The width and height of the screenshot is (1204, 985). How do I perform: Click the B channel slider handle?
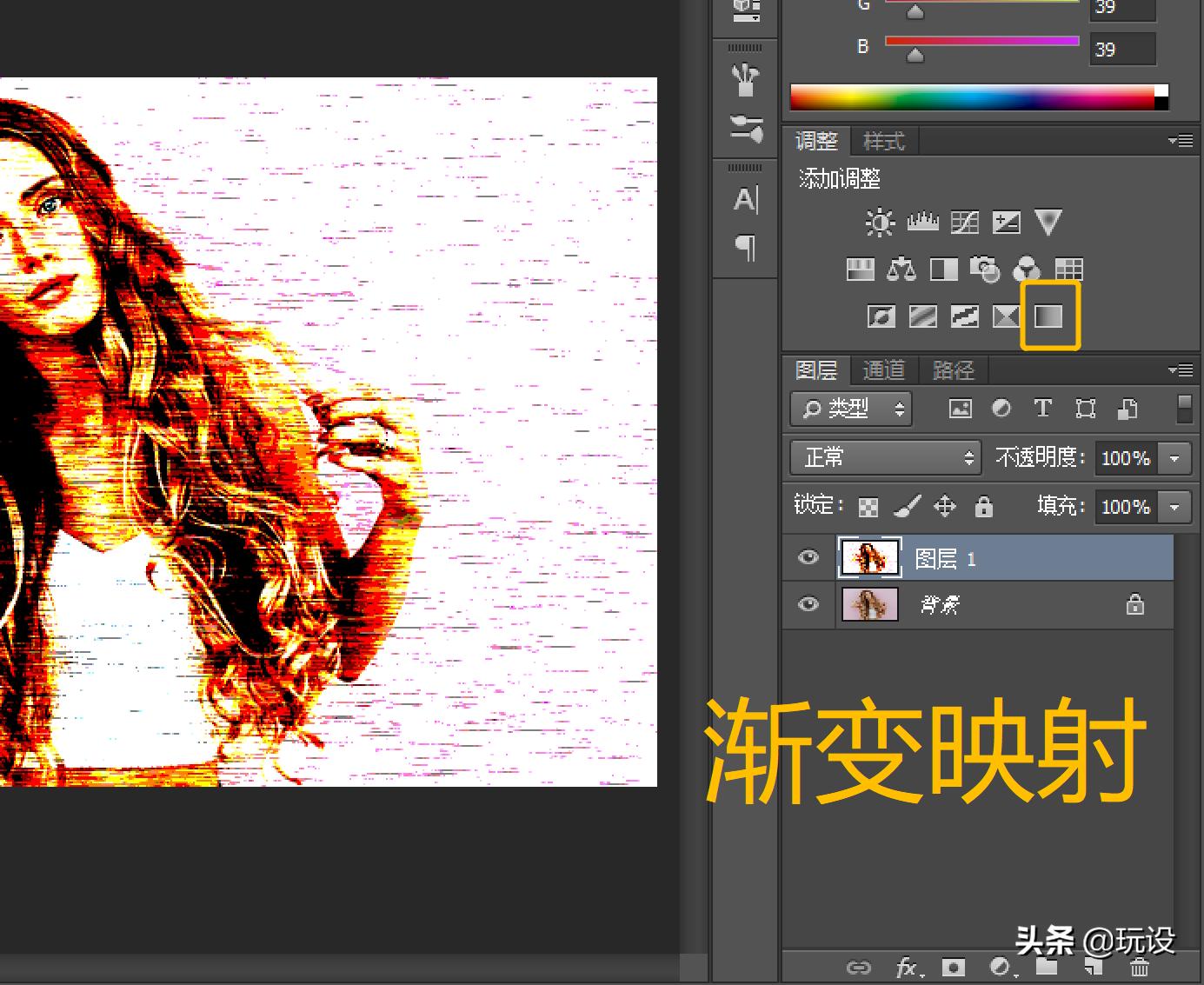pos(915,56)
